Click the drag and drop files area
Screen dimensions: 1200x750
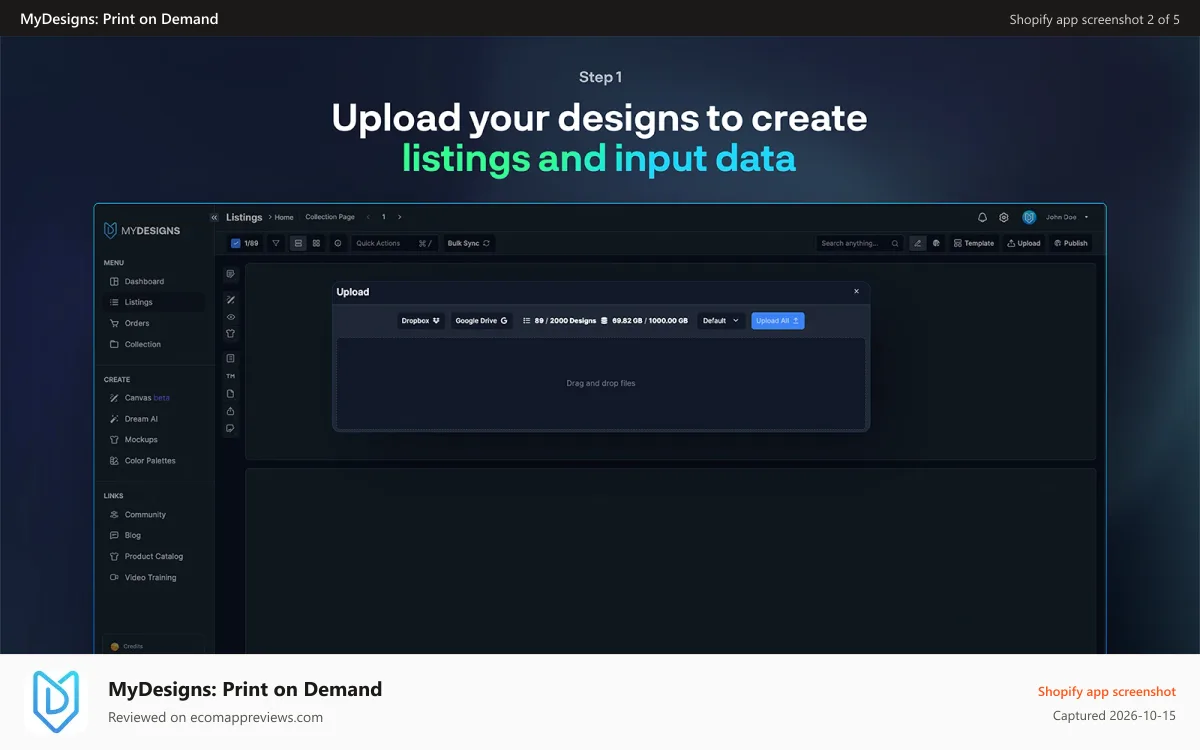(x=601, y=383)
